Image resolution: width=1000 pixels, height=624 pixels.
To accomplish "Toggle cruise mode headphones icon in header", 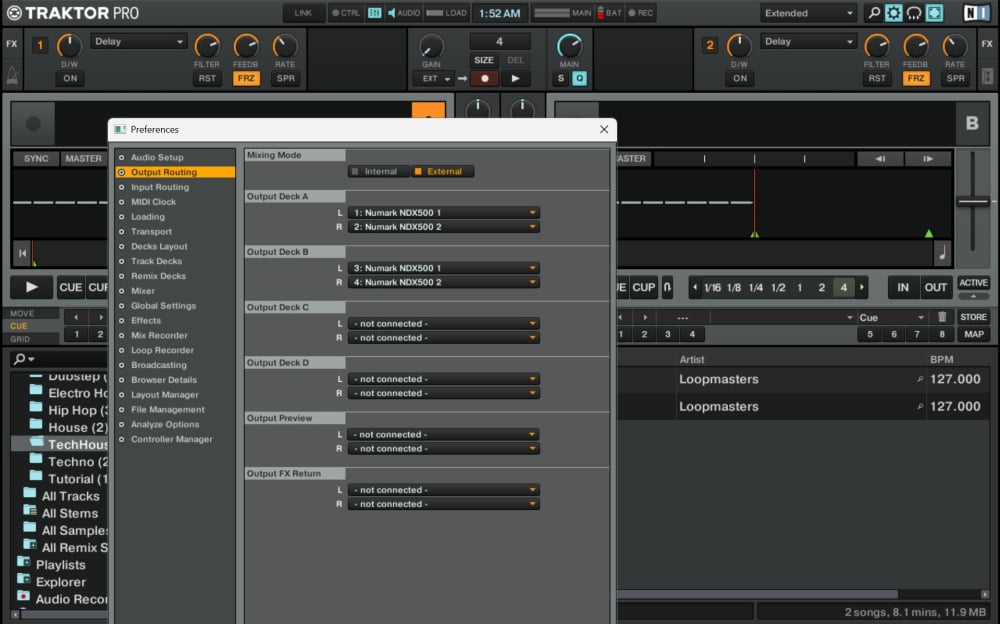I will click(914, 13).
